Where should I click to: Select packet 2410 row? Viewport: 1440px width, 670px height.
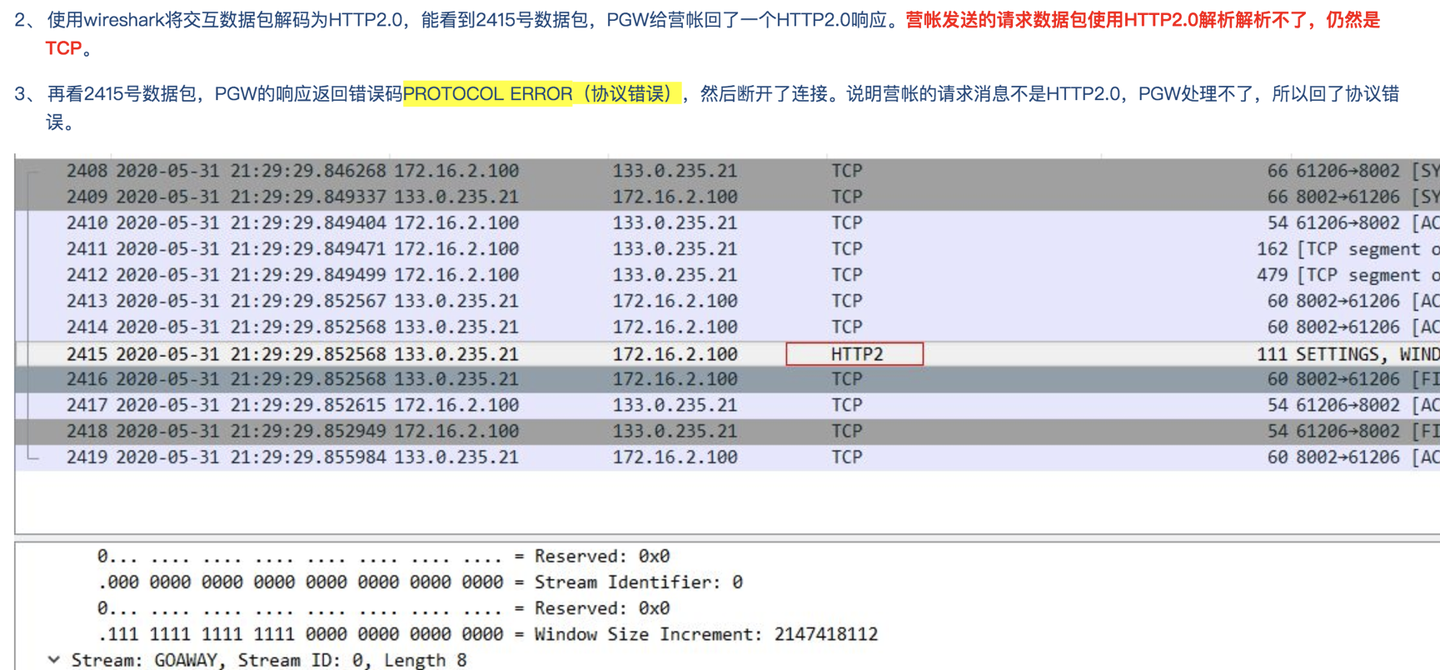coord(728,223)
